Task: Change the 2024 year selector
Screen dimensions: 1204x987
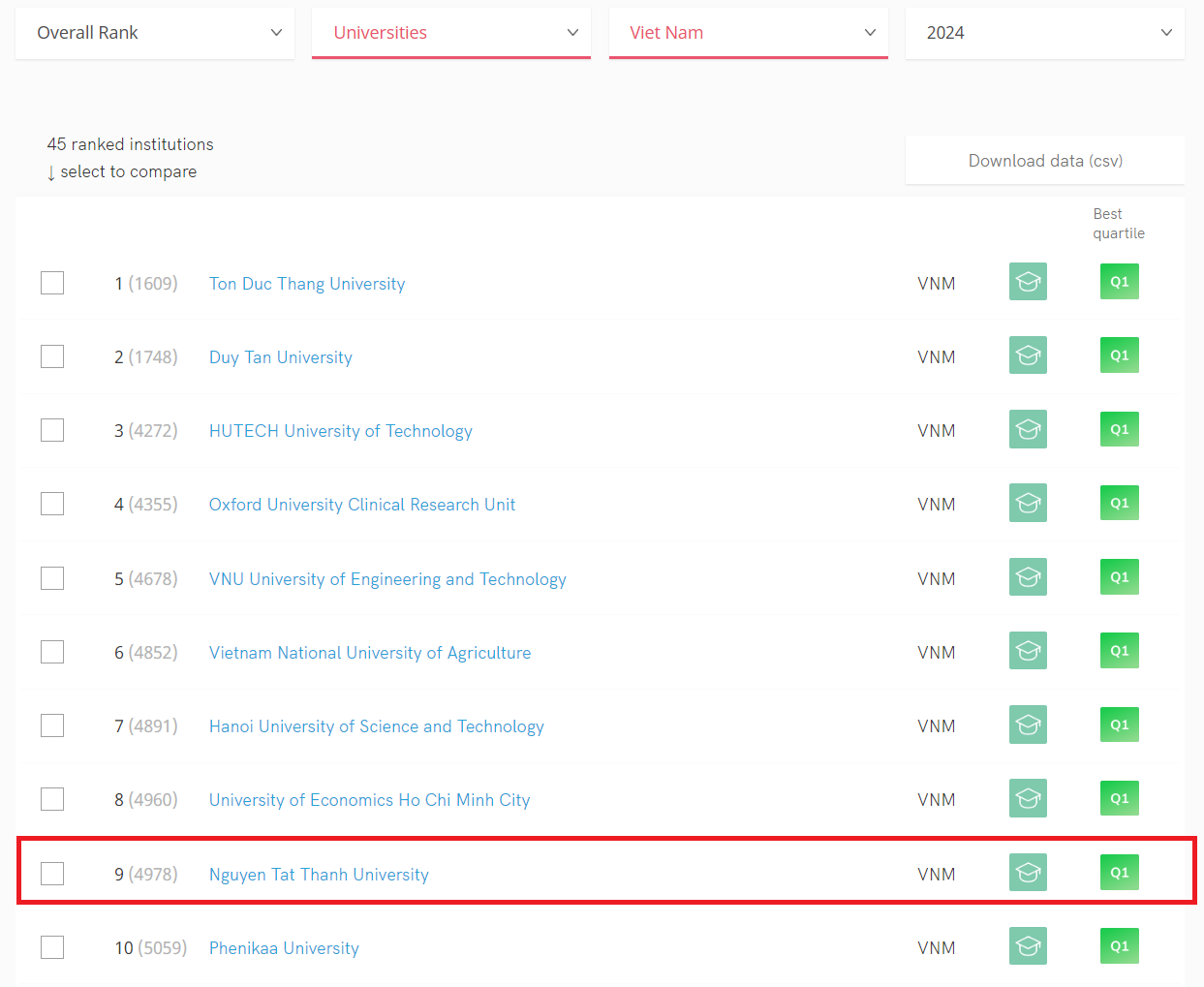Action: click(x=1044, y=33)
